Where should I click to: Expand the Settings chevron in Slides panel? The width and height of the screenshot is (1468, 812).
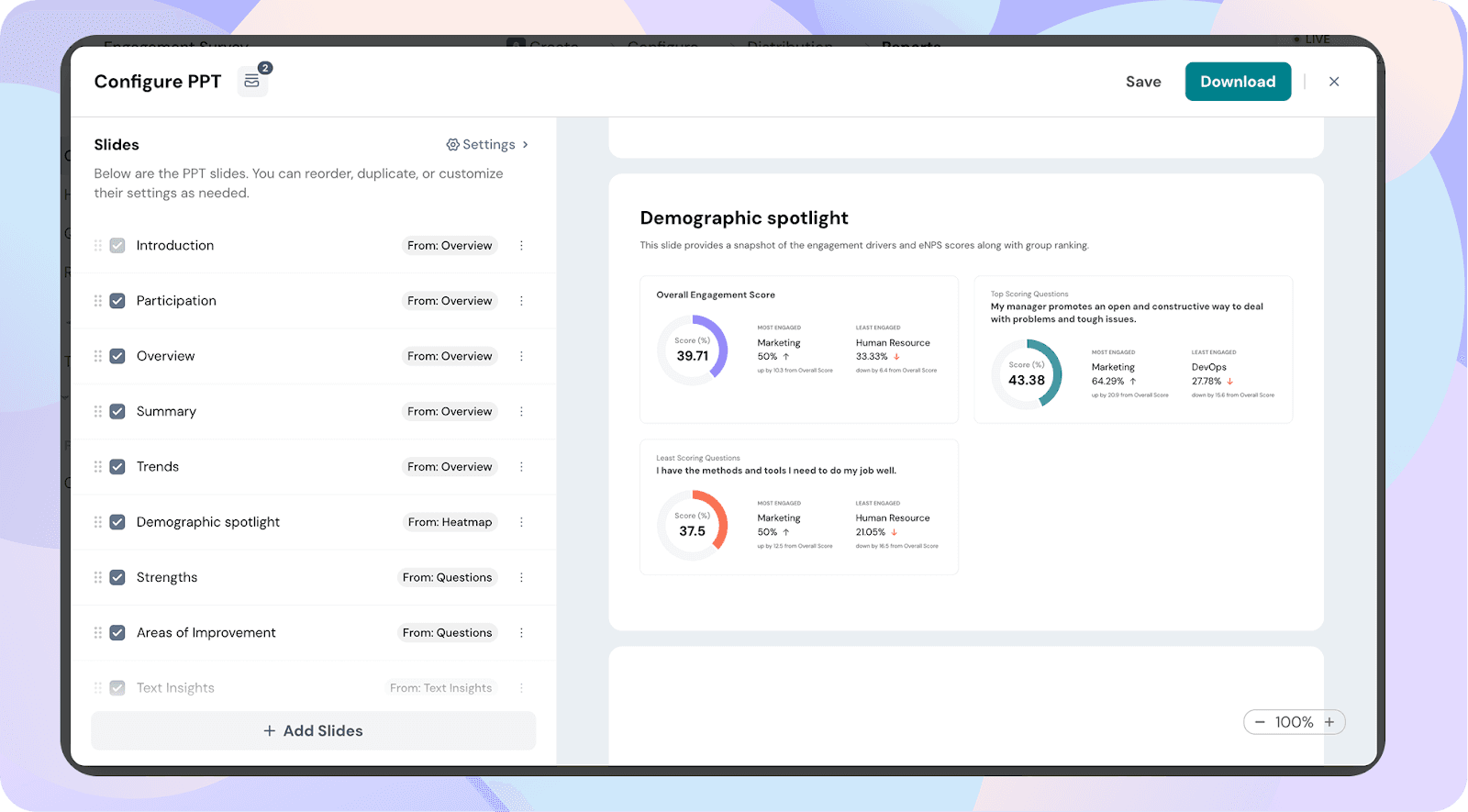525,145
